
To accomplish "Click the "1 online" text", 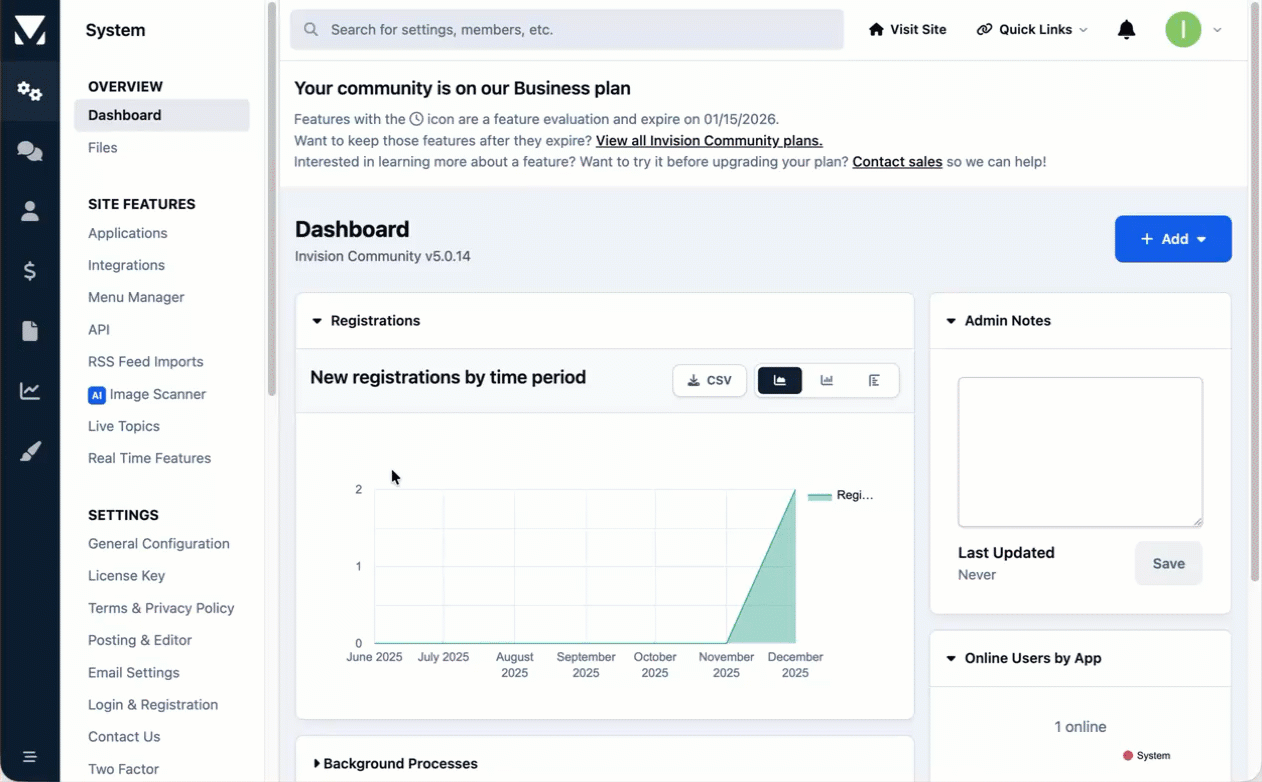I will tap(1080, 727).
